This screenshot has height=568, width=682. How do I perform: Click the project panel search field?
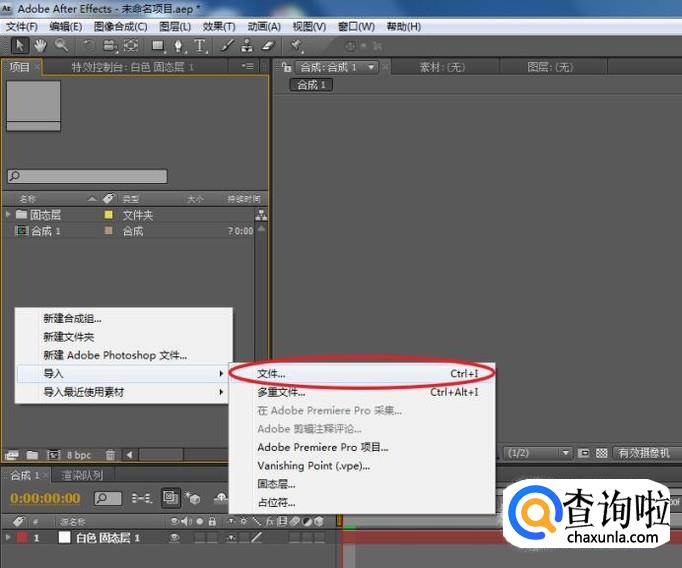pyautogui.click(x=88, y=176)
